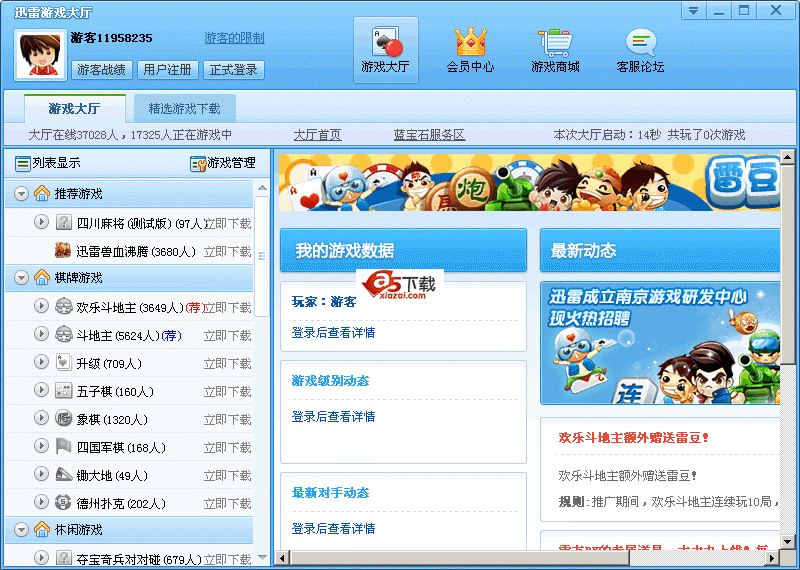Click the 四川麻将 game icon
This screenshot has height=570, width=800.
tap(63, 222)
